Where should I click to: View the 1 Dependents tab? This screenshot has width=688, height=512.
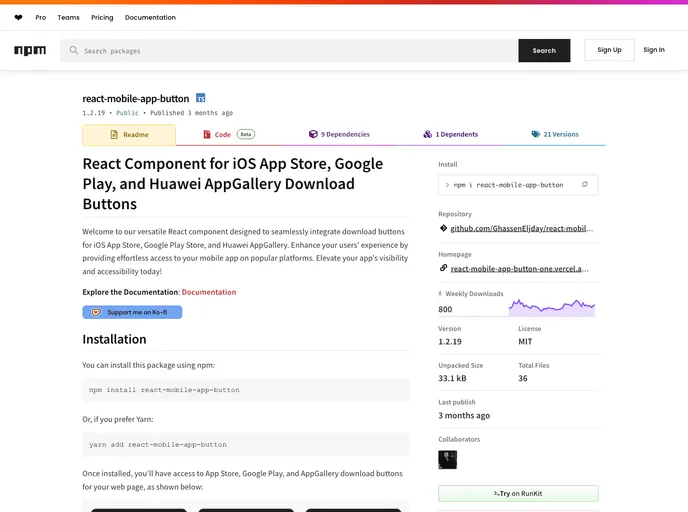(451, 134)
